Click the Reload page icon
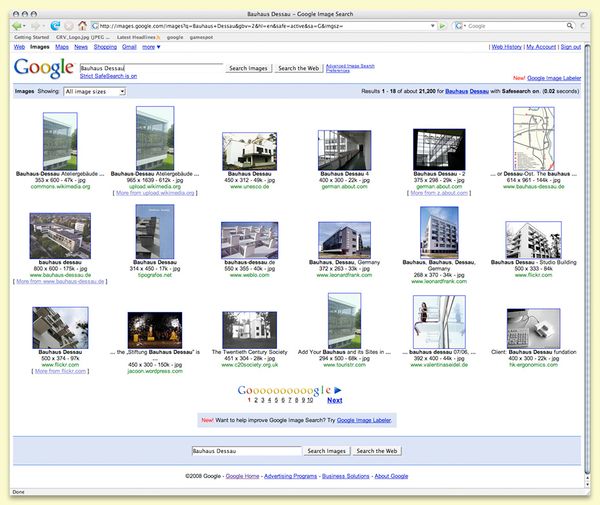Screen dimensions: 600x505 click(x=54, y=25)
